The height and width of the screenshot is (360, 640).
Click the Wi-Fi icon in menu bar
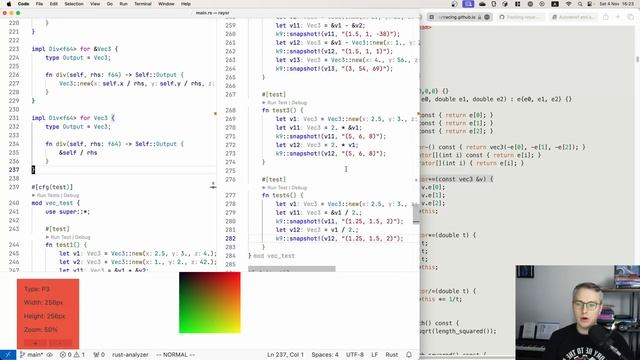[569, 4]
